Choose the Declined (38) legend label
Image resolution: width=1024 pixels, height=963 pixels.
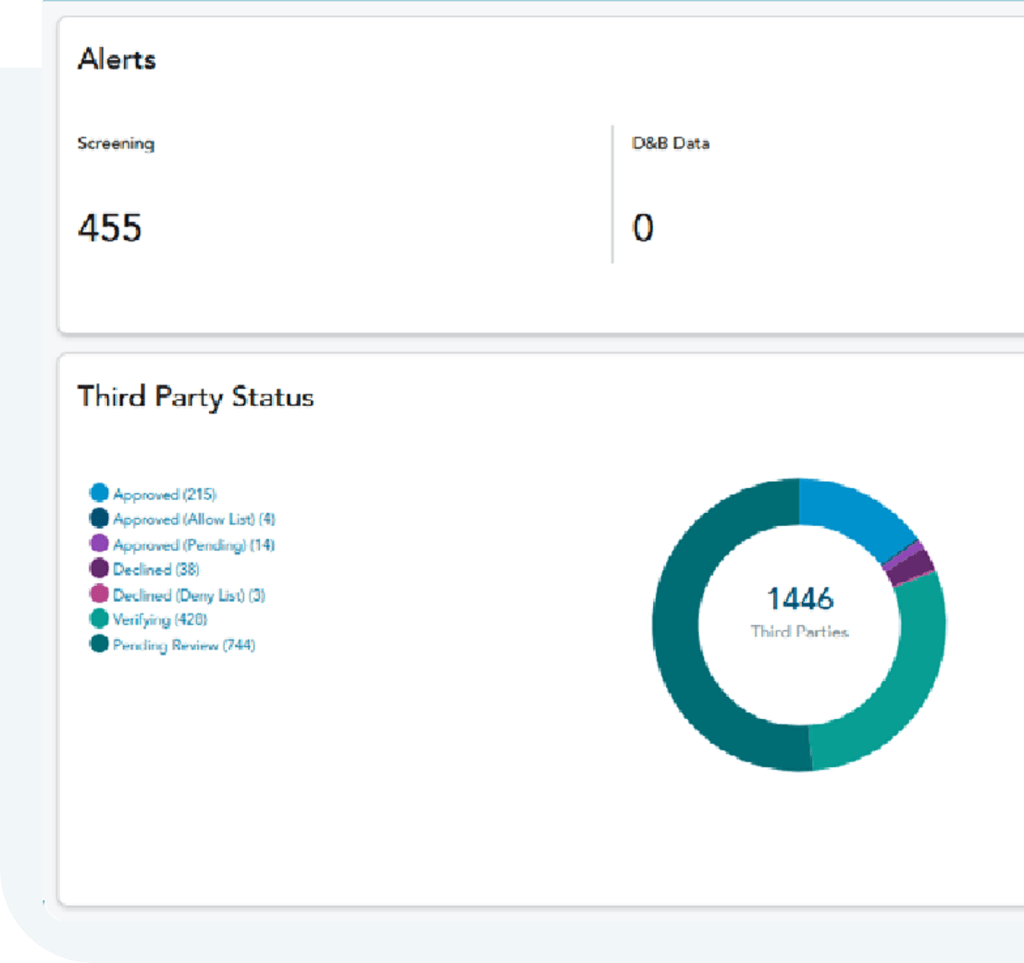156,570
